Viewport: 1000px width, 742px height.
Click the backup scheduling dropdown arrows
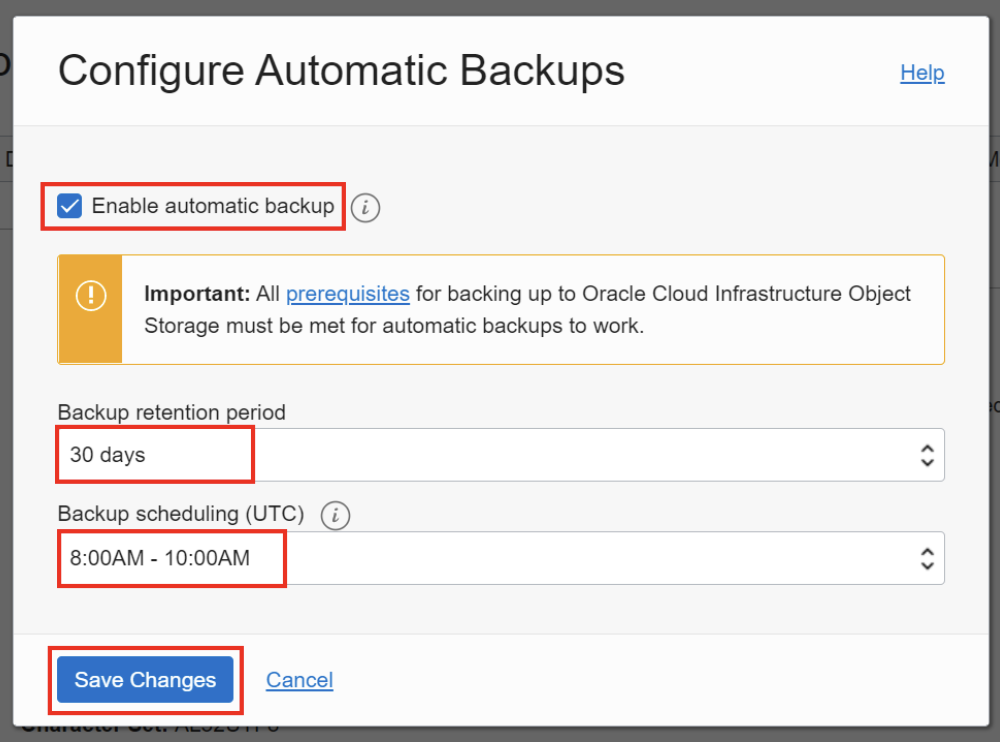926,558
